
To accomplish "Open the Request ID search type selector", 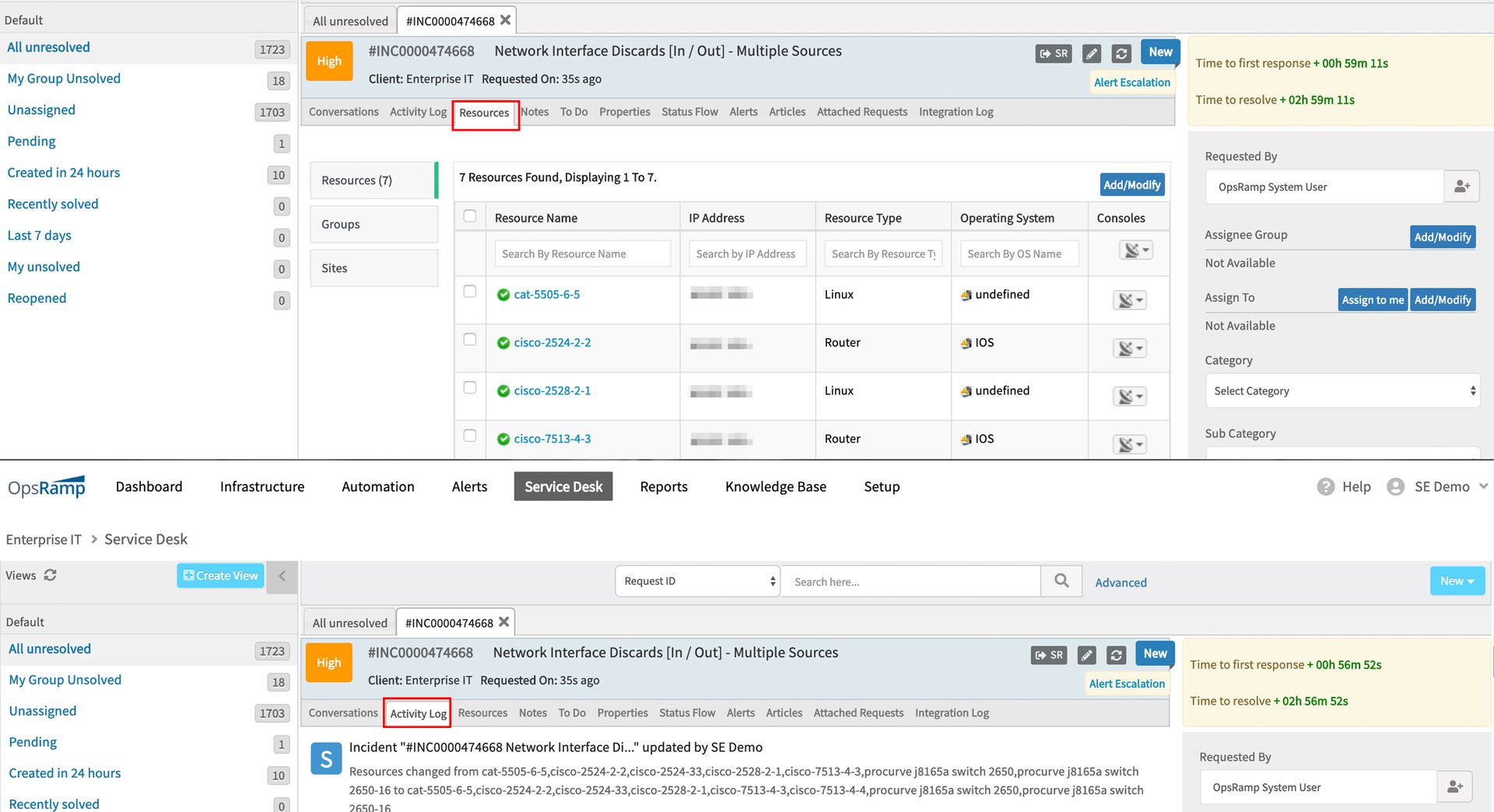I will (x=696, y=581).
